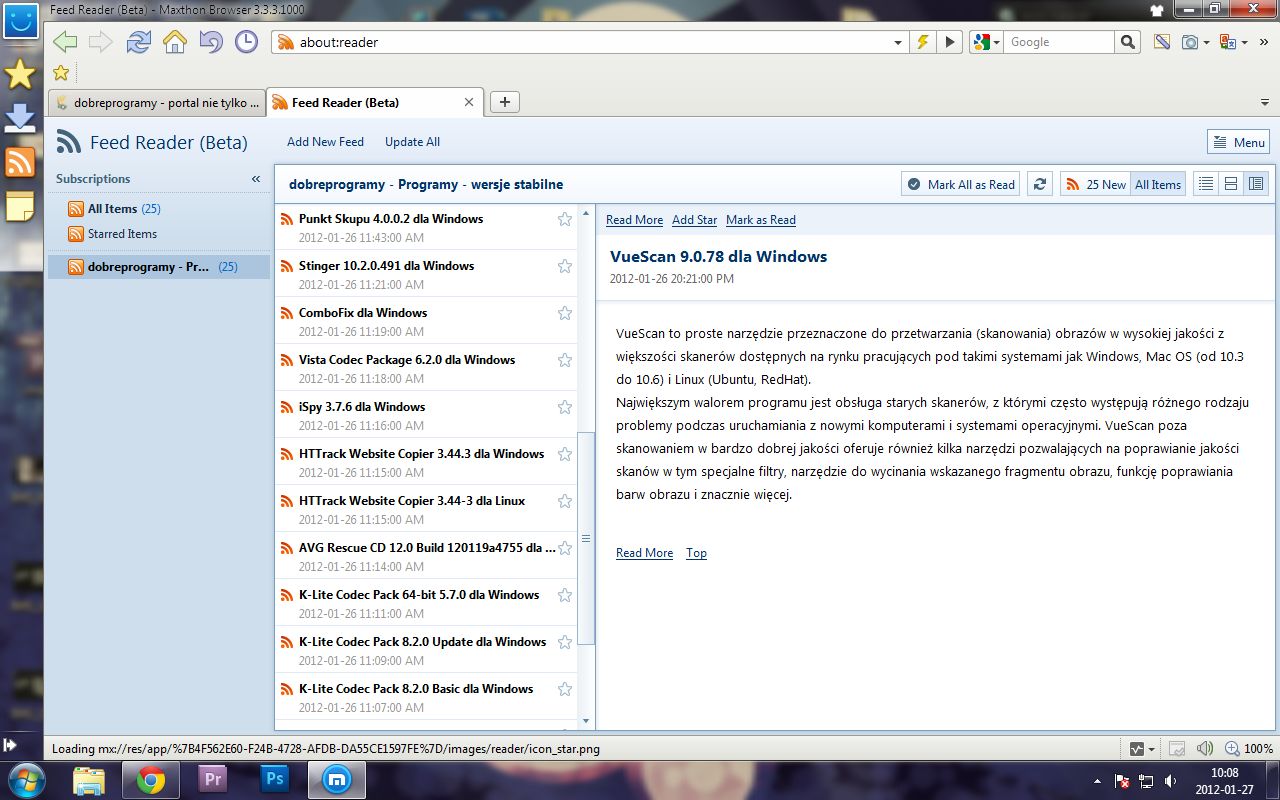Click the lightning bolt engine switch icon
The width and height of the screenshot is (1280, 800).
[923, 42]
